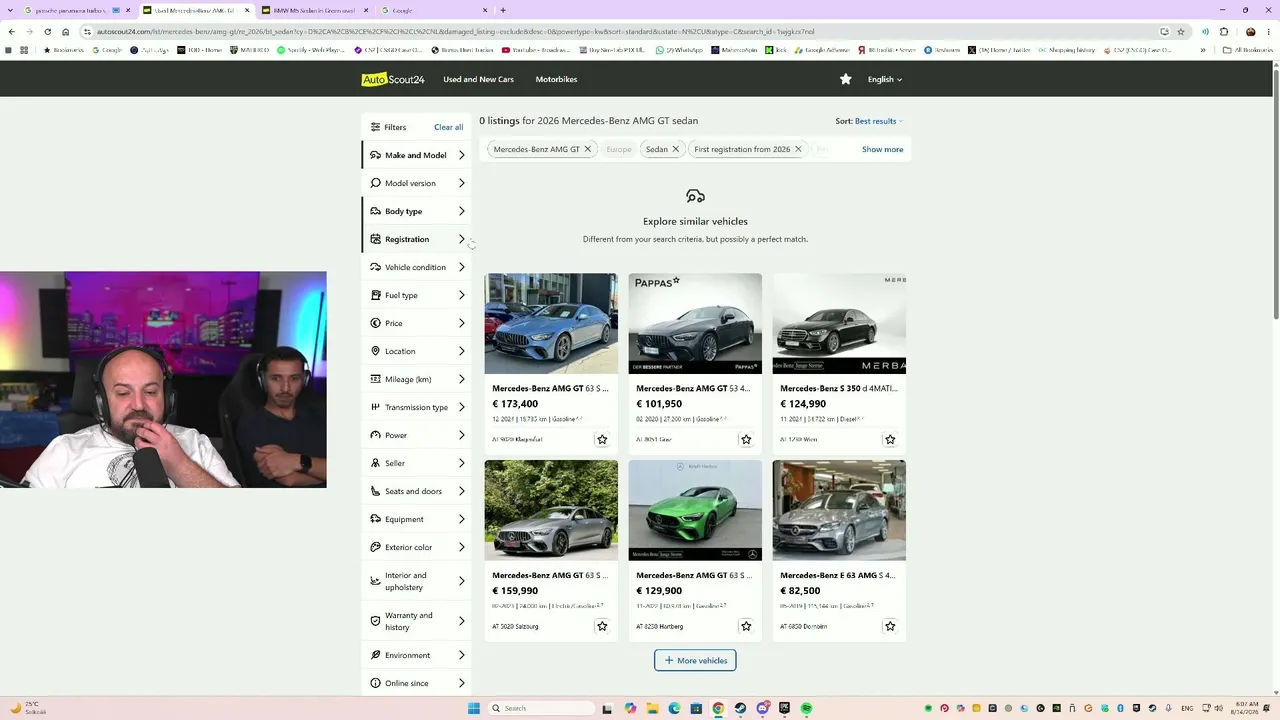Favorite the € 159,990 AMG GT listing
1280x720 pixels.
(602, 626)
